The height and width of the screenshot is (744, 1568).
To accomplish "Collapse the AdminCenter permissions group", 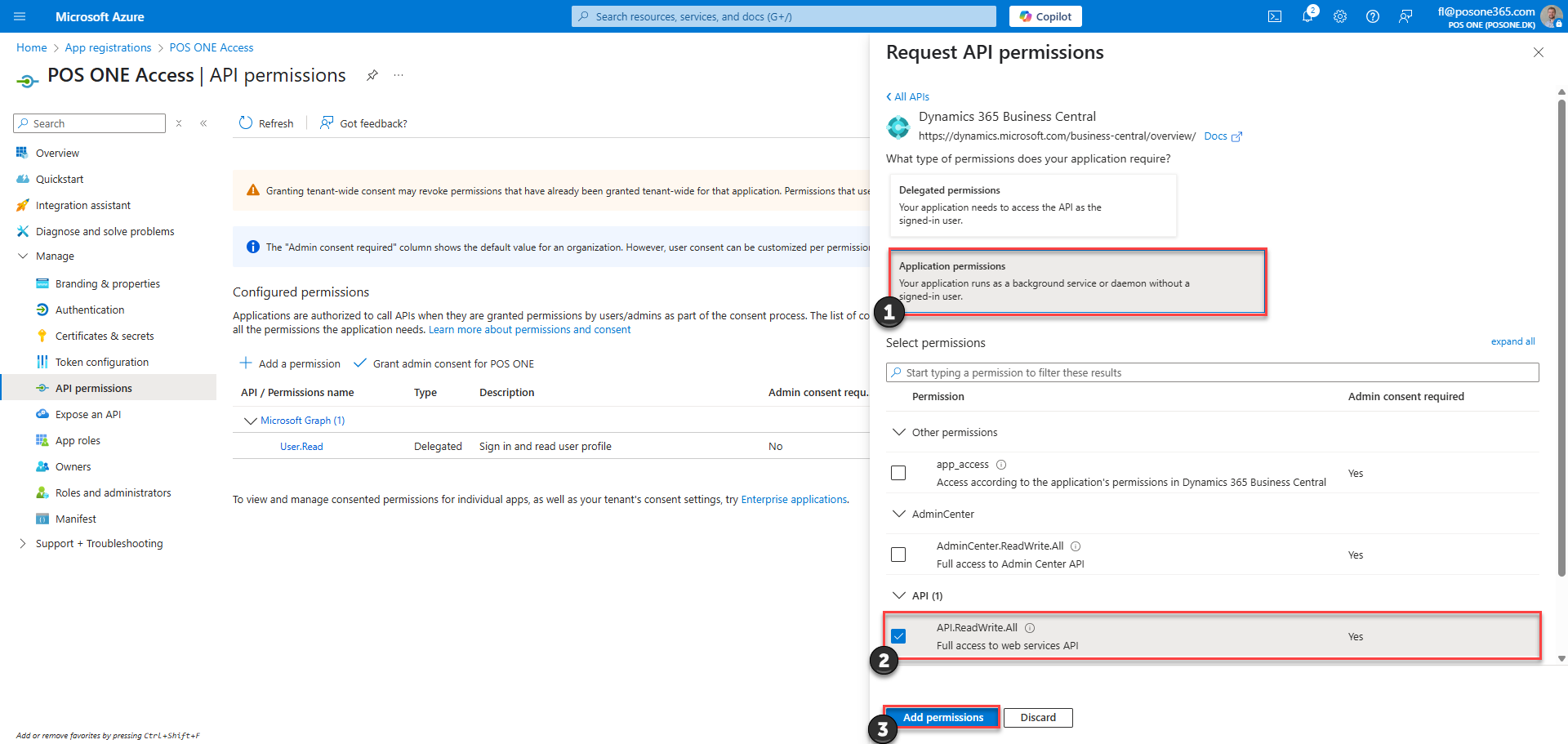I will (899, 514).
